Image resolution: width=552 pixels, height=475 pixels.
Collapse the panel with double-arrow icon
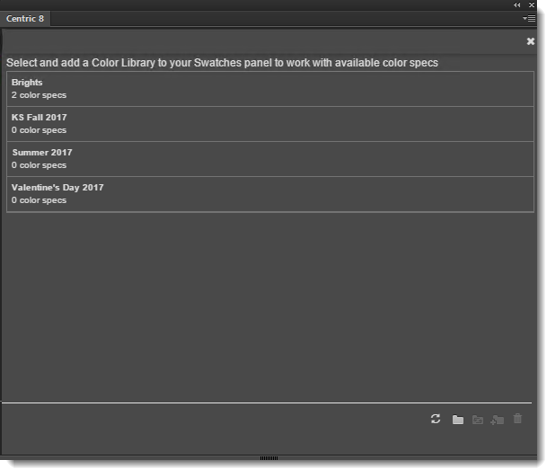(517, 5)
